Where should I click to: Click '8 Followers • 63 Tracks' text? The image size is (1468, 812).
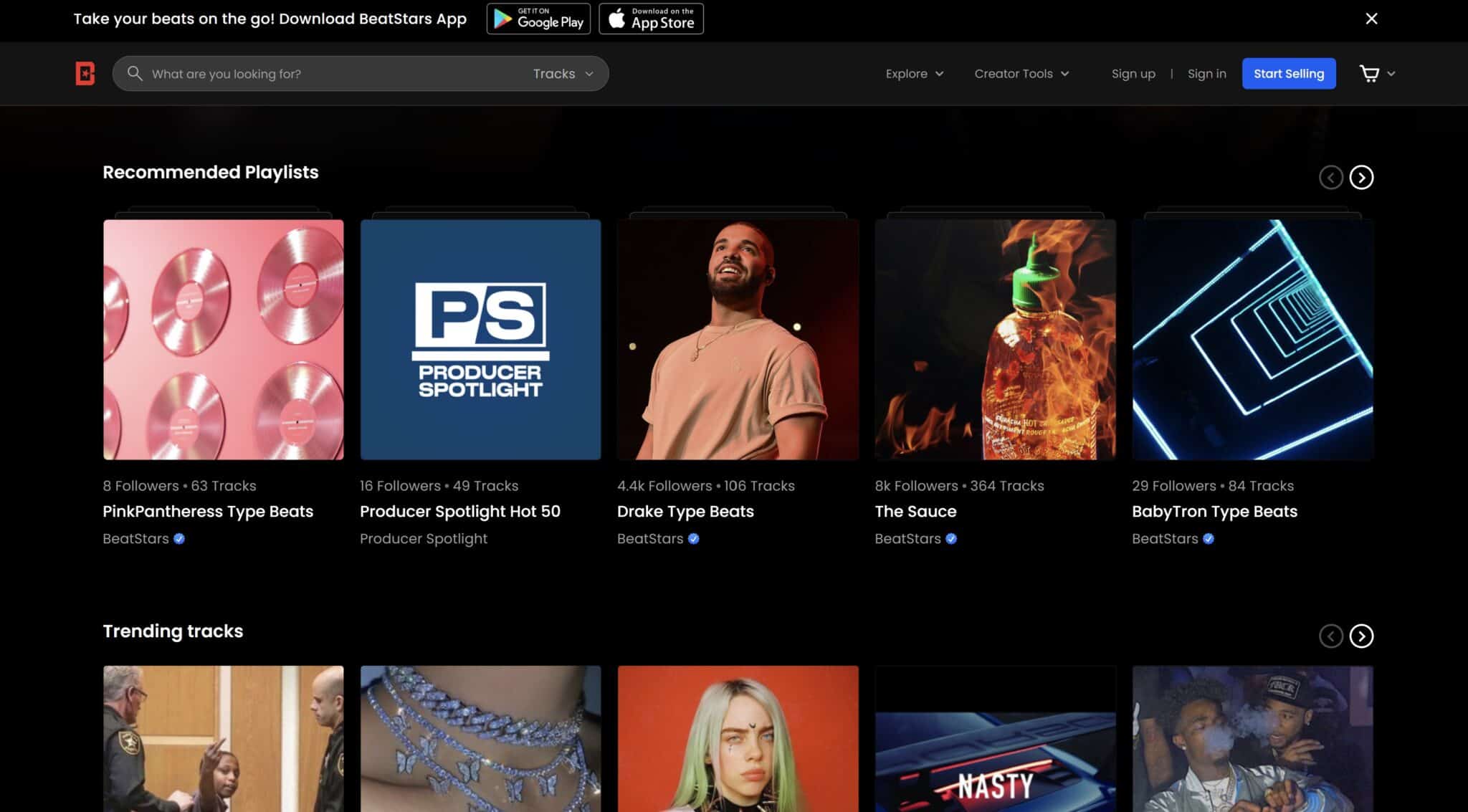(x=179, y=486)
